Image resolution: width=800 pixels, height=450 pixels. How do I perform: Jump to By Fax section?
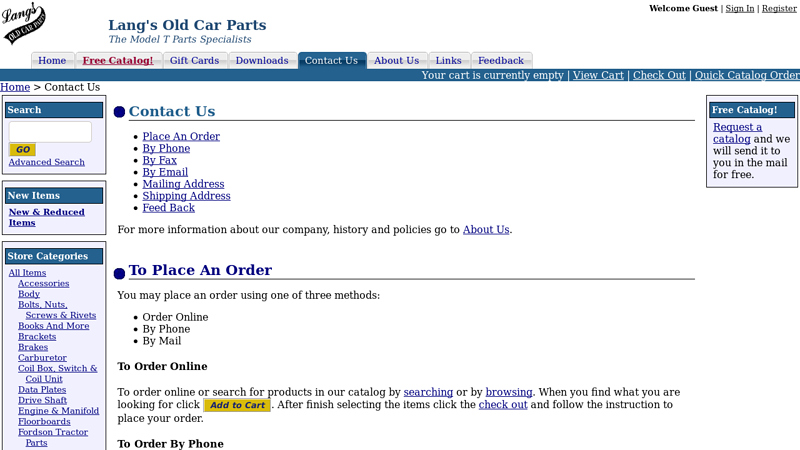coord(160,160)
